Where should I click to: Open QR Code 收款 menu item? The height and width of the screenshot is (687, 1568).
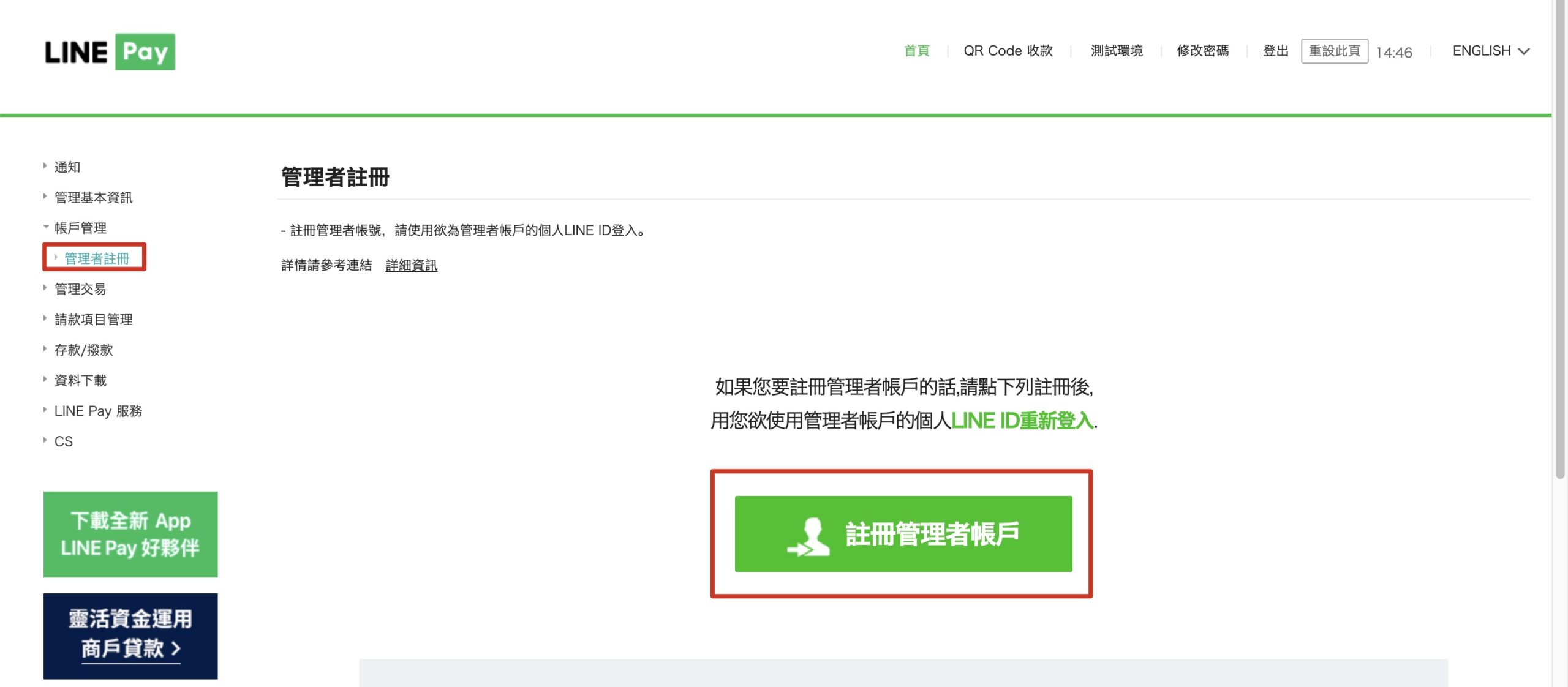coord(1008,51)
